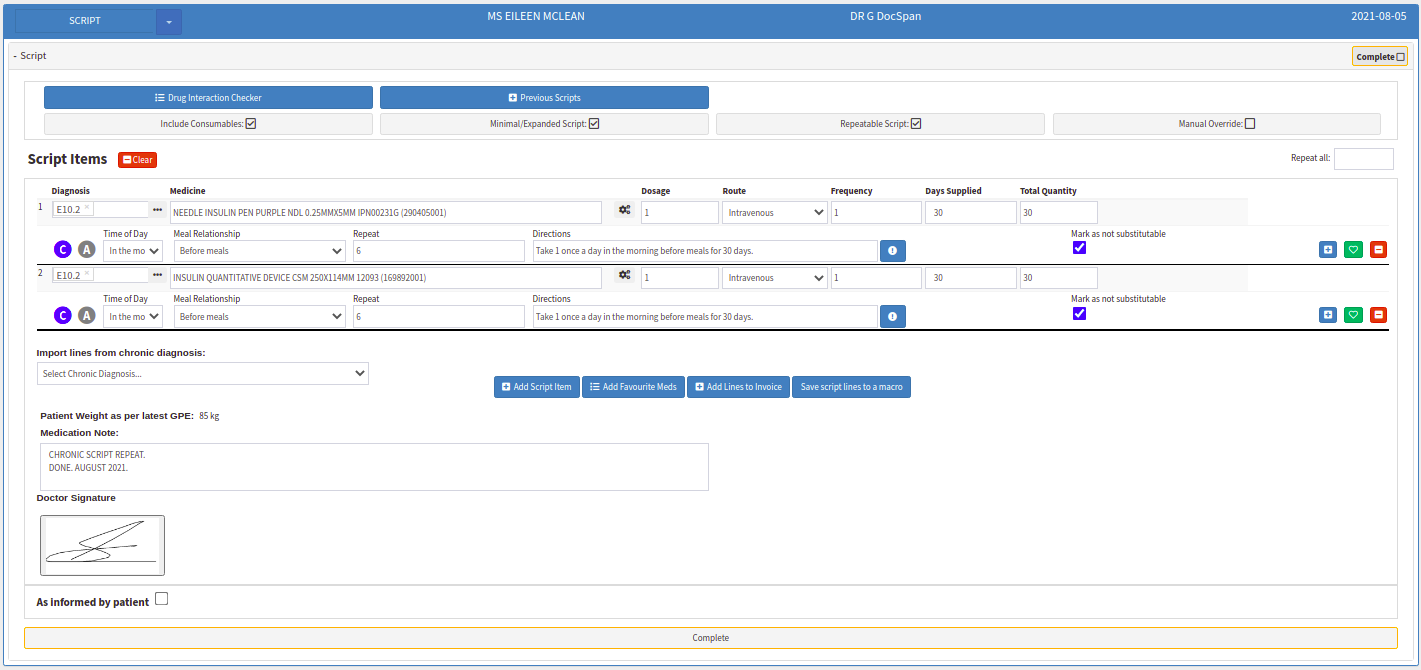Open the SCRIPT menu dropdown arrow
The image size is (1421, 670).
(x=169, y=21)
